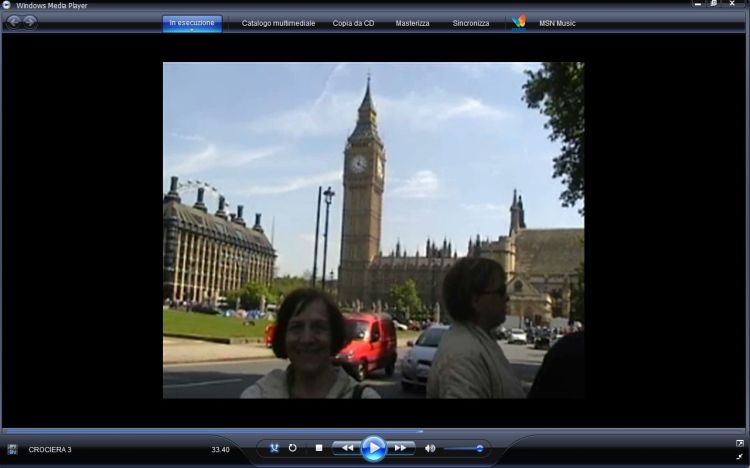Open MSN Music online store
Viewport: 750px width, 468px height.
(x=557, y=23)
